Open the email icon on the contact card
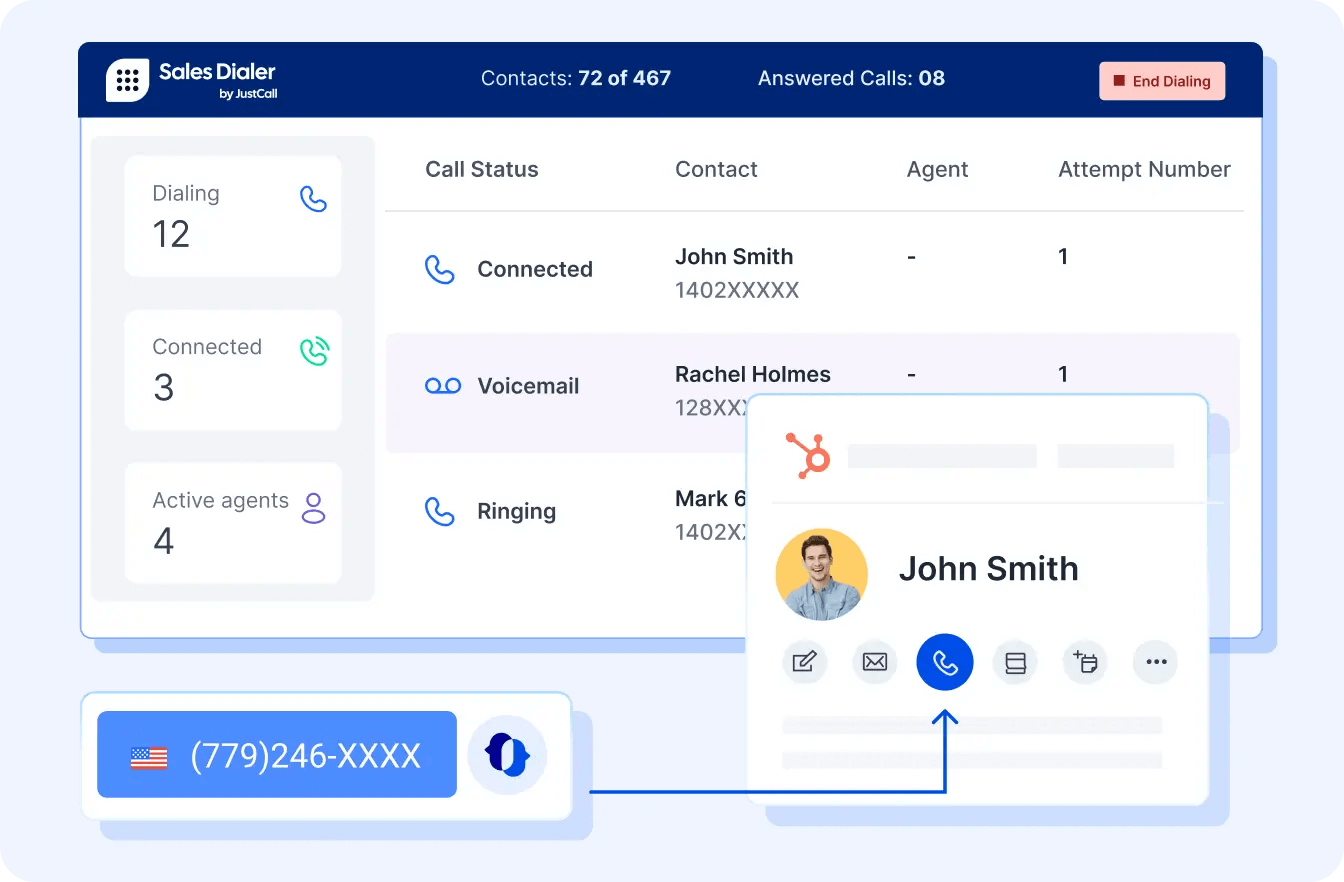This screenshot has width=1344, height=882. point(874,662)
